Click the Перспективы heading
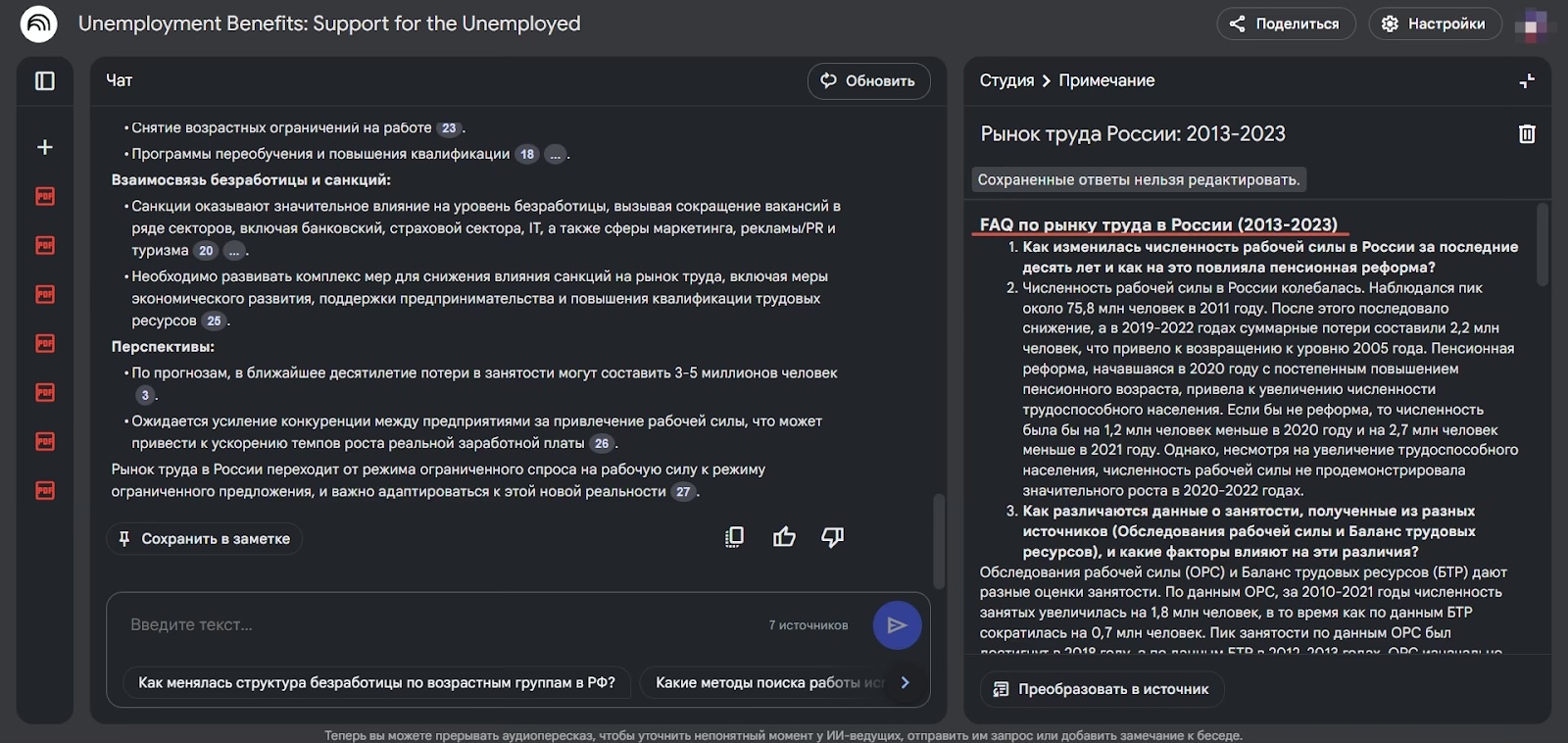This screenshot has width=1568, height=743. [163, 347]
